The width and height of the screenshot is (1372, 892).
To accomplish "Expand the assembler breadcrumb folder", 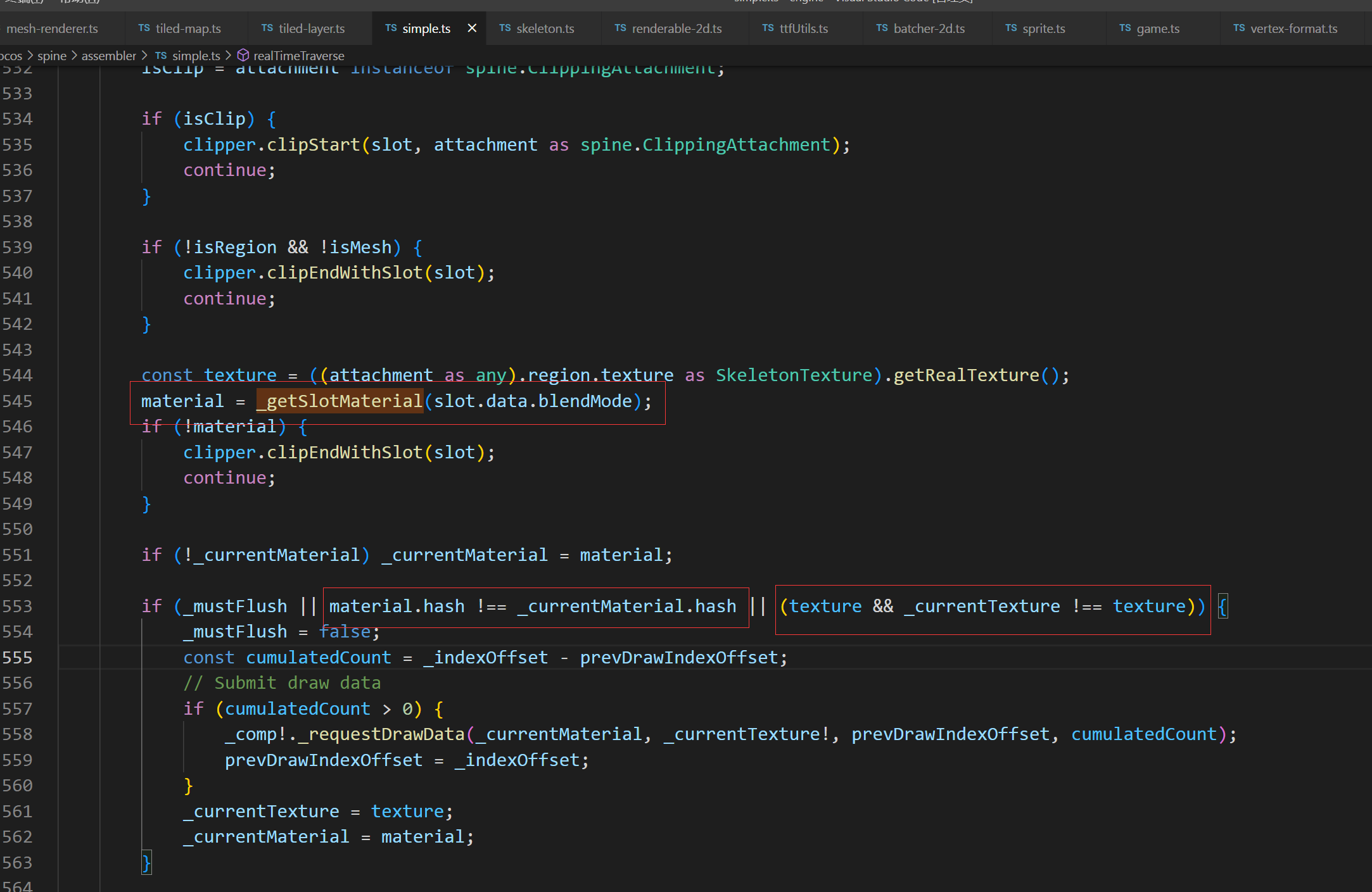I will coord(108,56).
